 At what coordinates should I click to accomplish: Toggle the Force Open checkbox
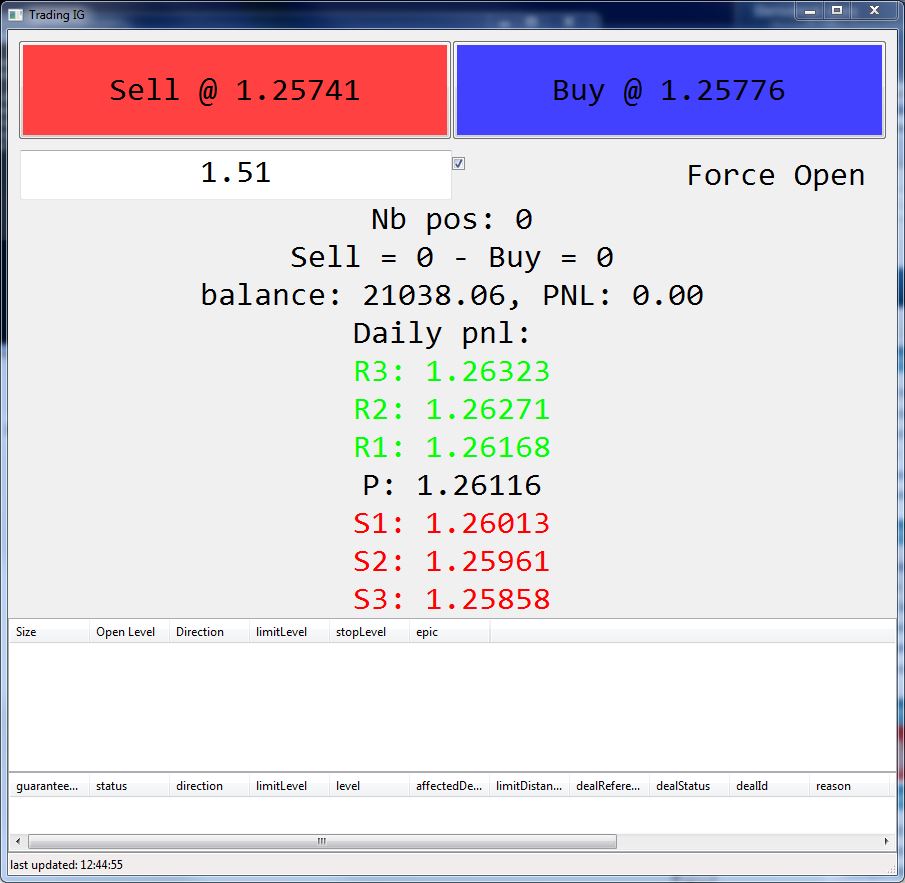[x=458, y=164]
